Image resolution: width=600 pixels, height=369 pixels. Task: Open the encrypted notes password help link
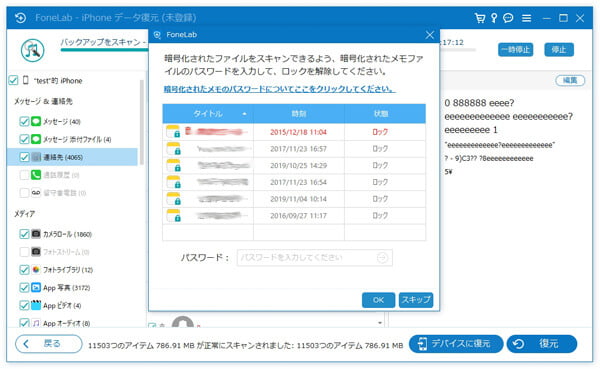click(x=280, y=89)
